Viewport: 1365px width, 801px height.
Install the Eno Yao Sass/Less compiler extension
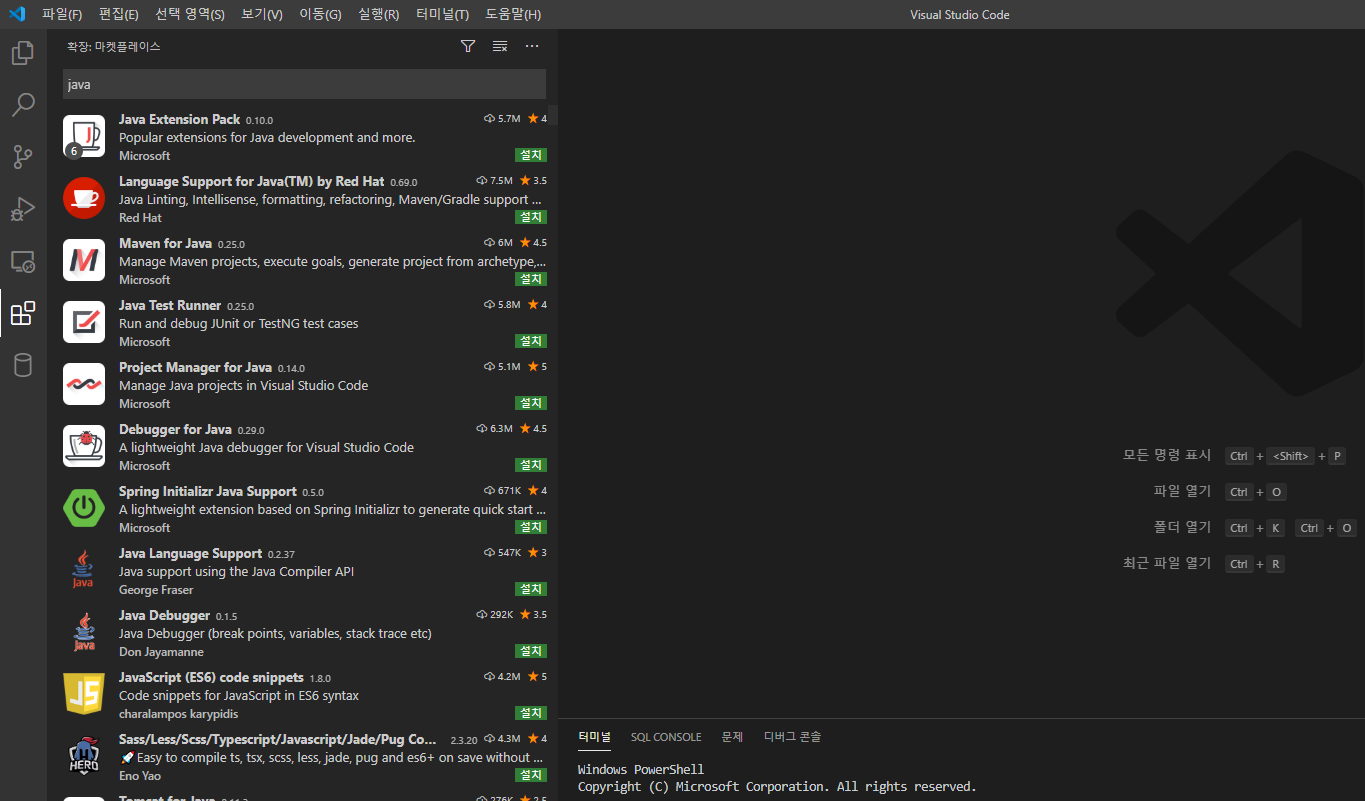click(x=531, y=775)
